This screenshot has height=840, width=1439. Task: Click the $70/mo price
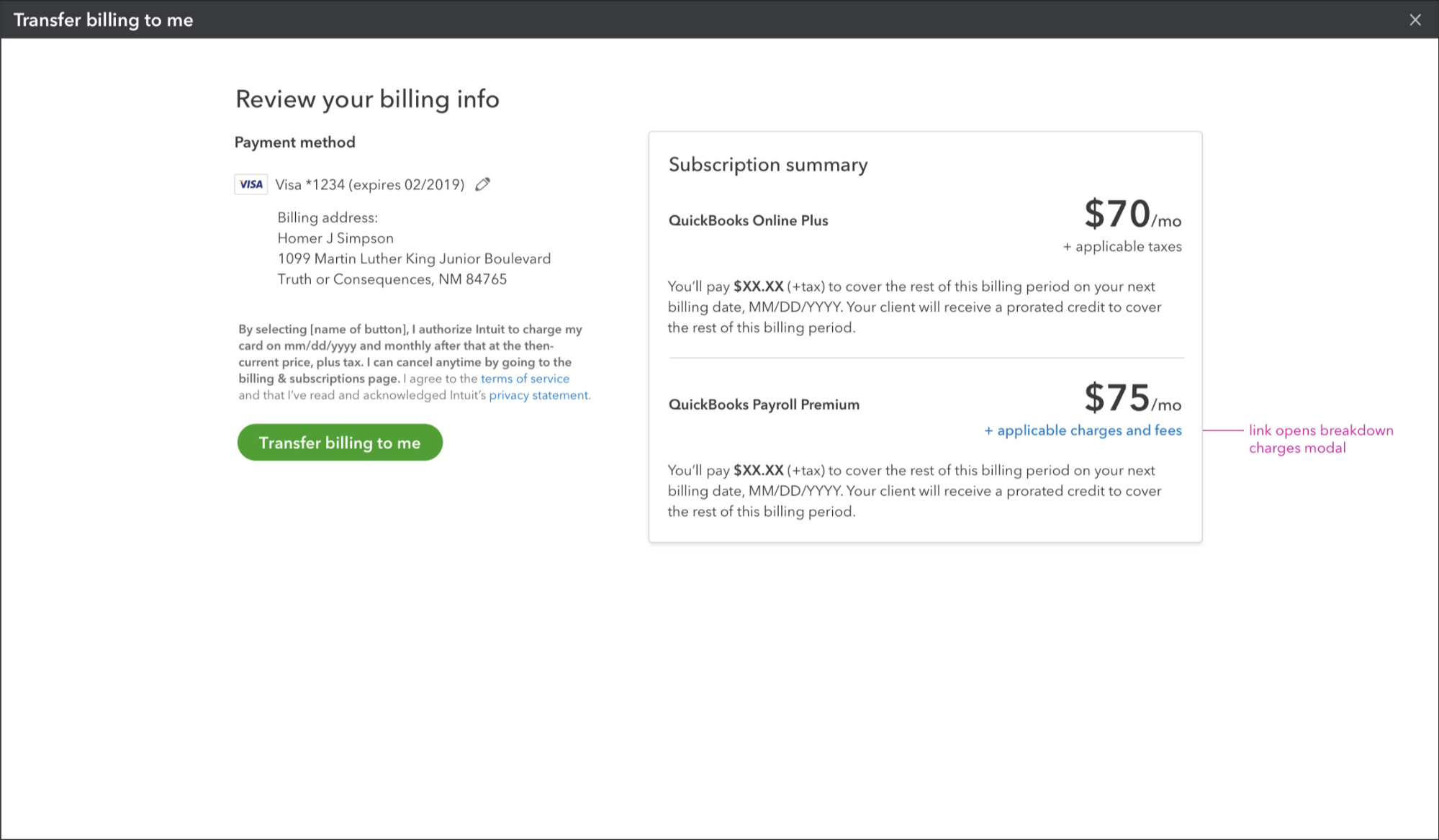(x=1133, y=214)
